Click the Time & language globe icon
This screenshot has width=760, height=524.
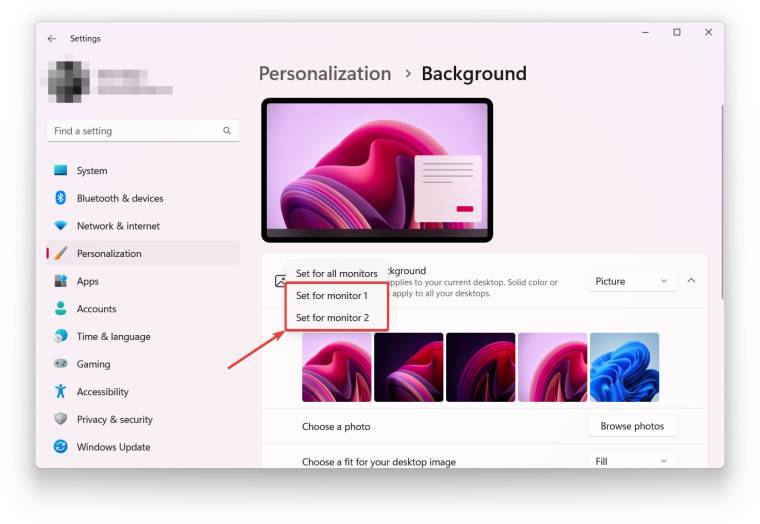[x=61, y=336]
